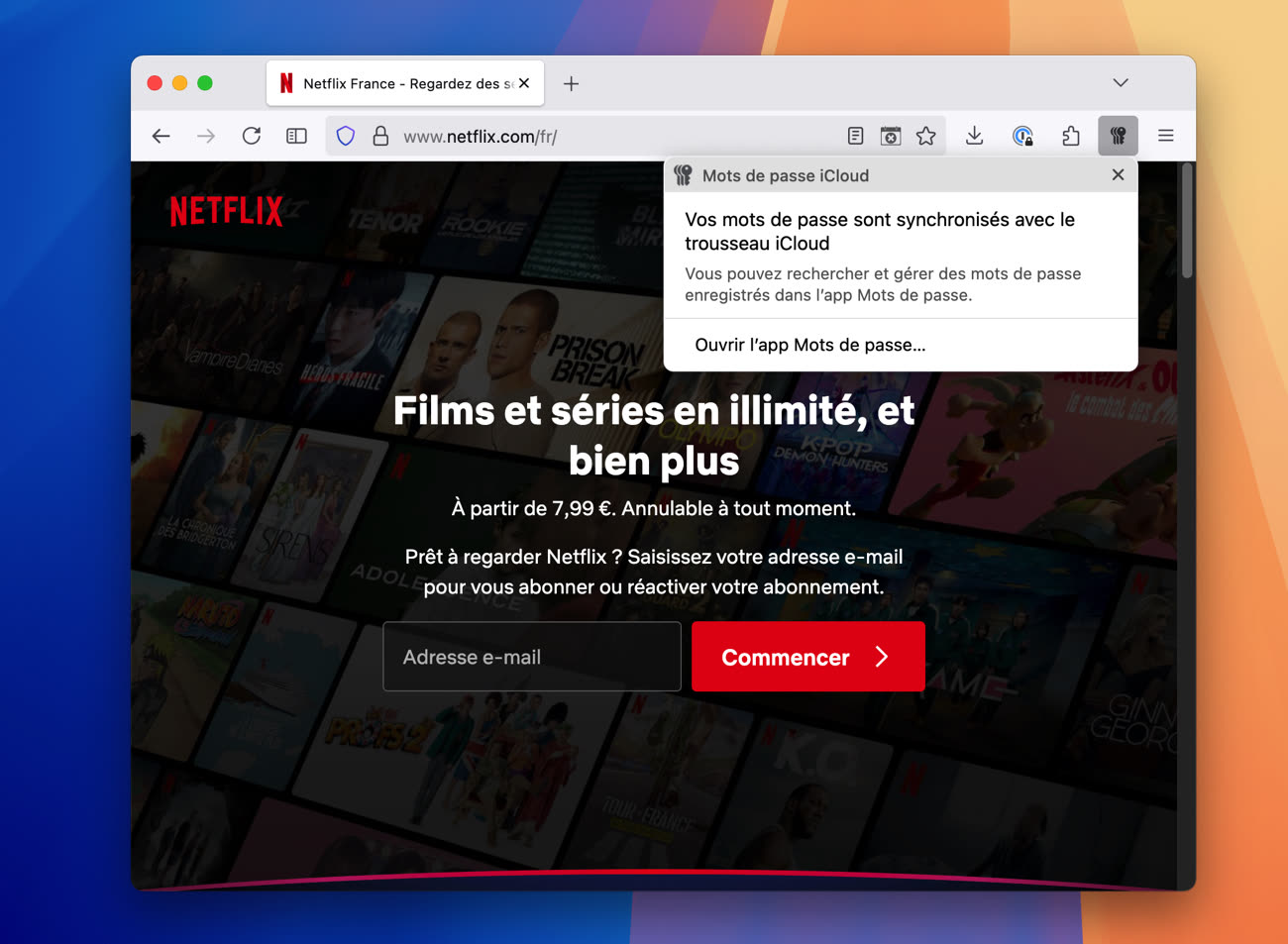The image size is (1288, 944).
Task: Click the Netflix logo
Action: coord(226,211)
